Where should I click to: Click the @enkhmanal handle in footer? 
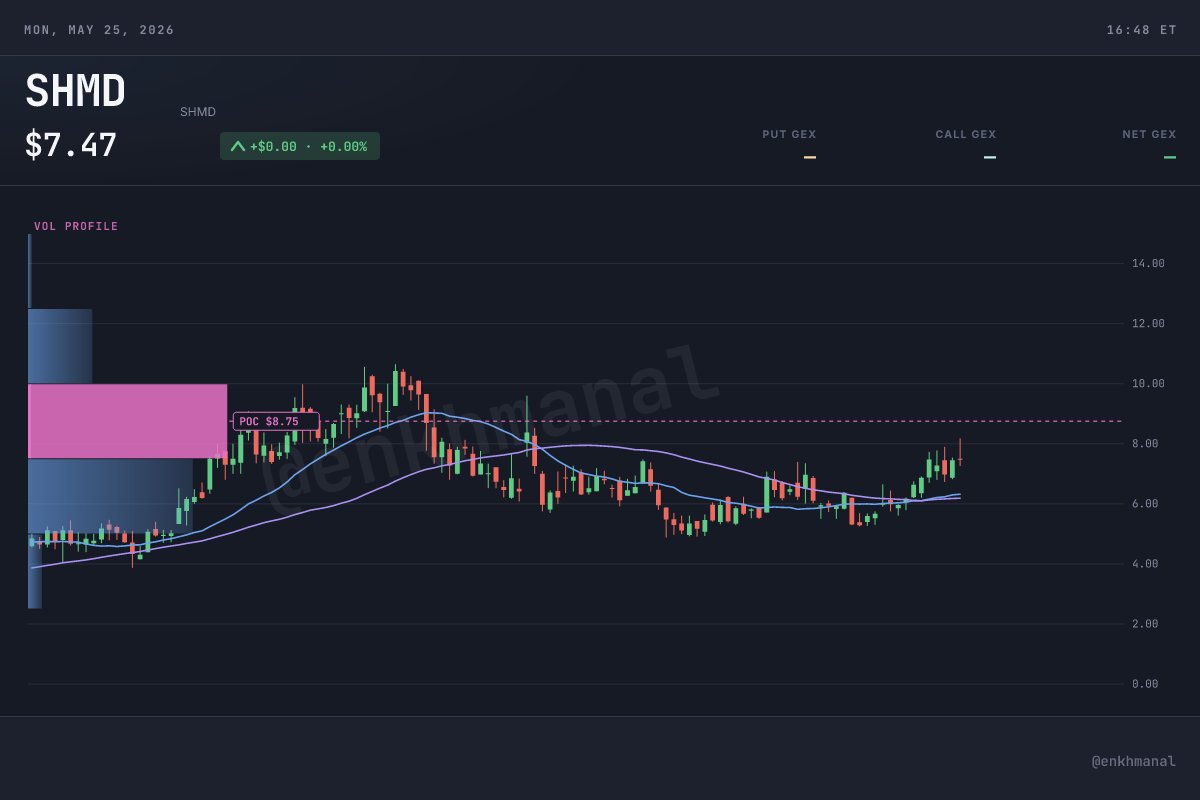click(x=1134, y=761)
